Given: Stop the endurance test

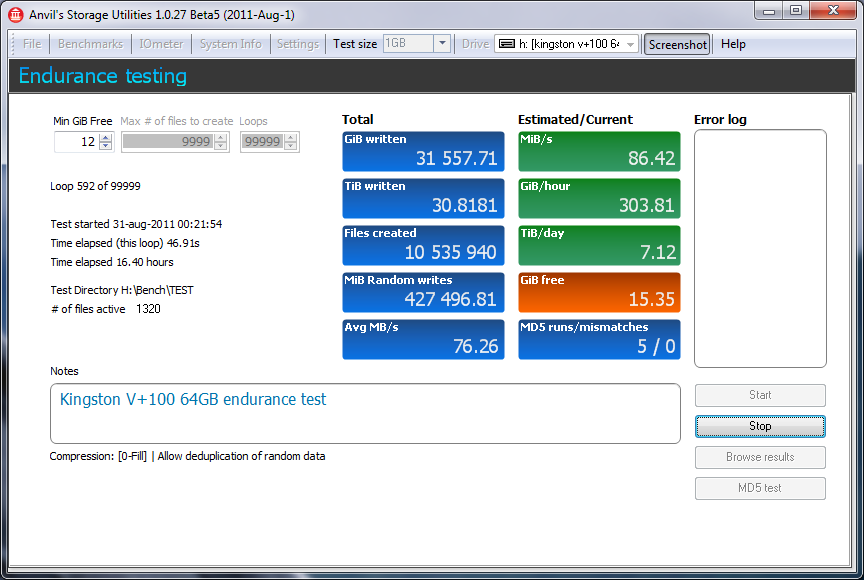Looking at the screenshot, I should tap(760, 426).
